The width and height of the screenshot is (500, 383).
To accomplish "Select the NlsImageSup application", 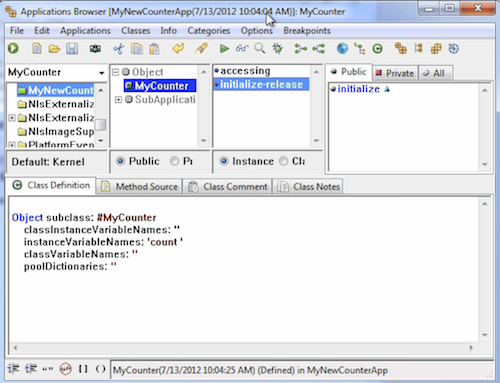I will pos(56,132).
